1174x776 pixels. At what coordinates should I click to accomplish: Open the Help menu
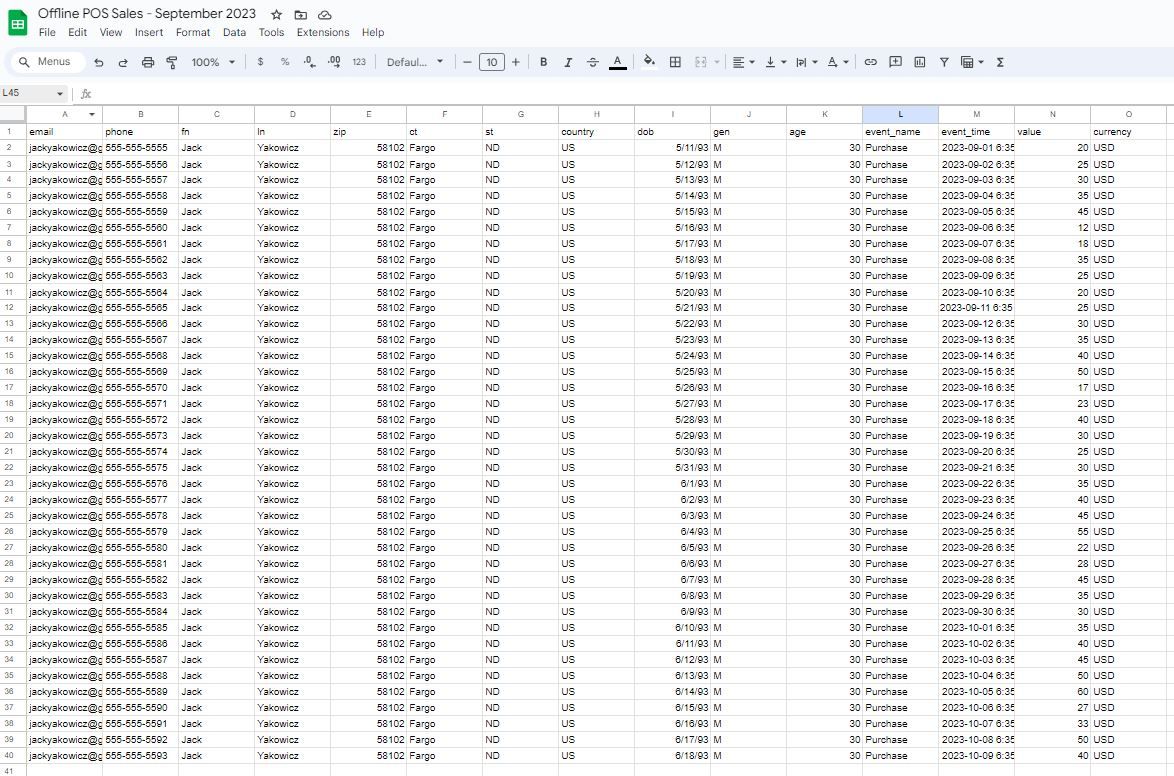373,32
